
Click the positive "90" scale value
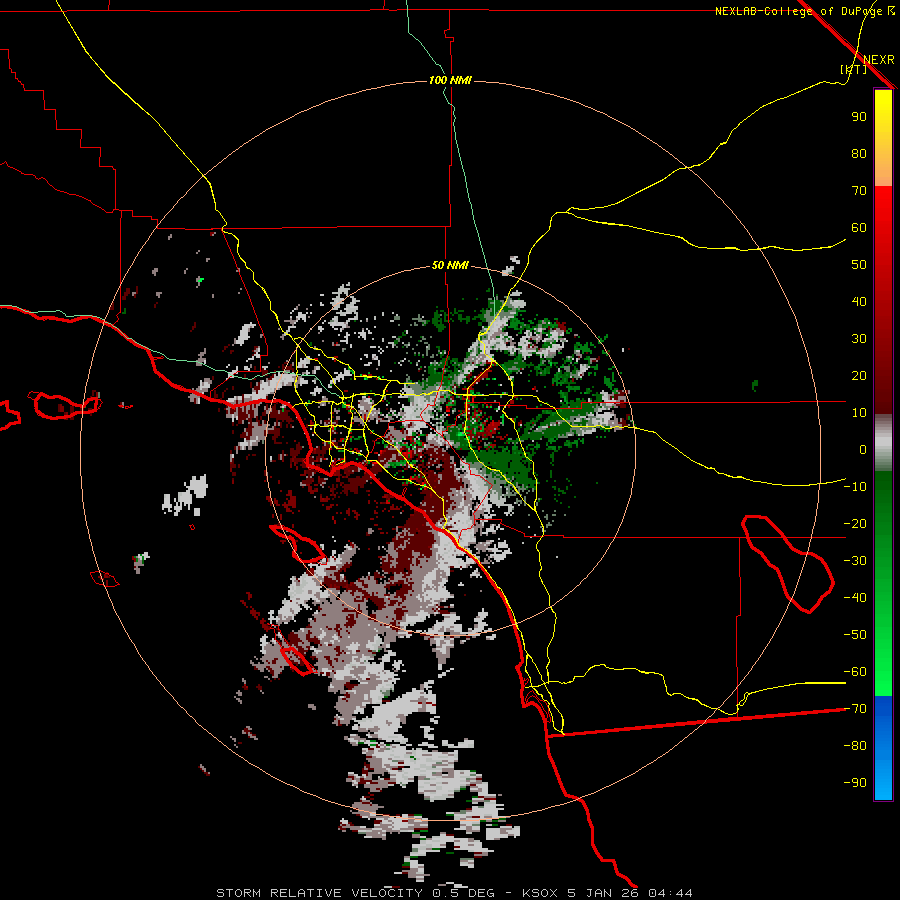coord(859,117)
